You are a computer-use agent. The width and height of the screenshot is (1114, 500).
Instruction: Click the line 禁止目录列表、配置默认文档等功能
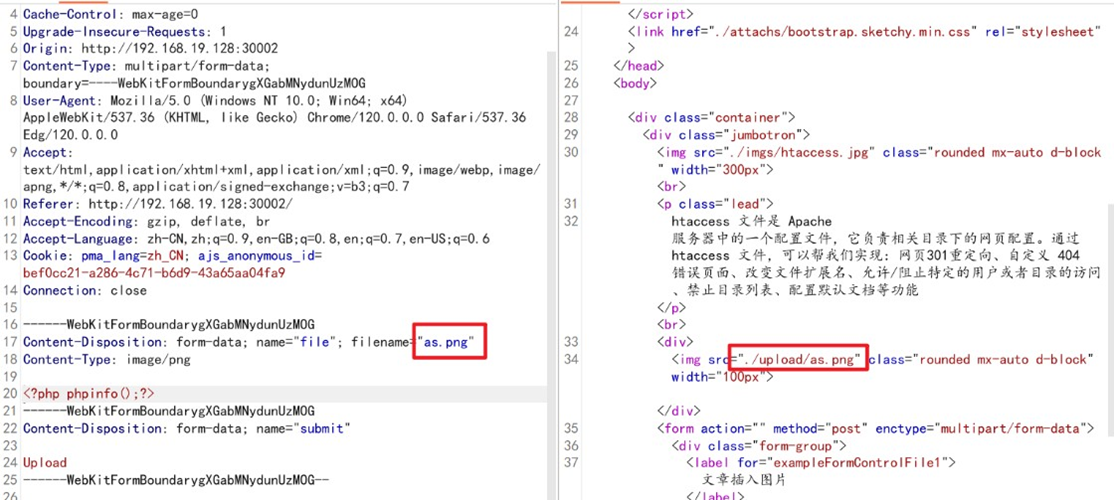coord(795,290)
